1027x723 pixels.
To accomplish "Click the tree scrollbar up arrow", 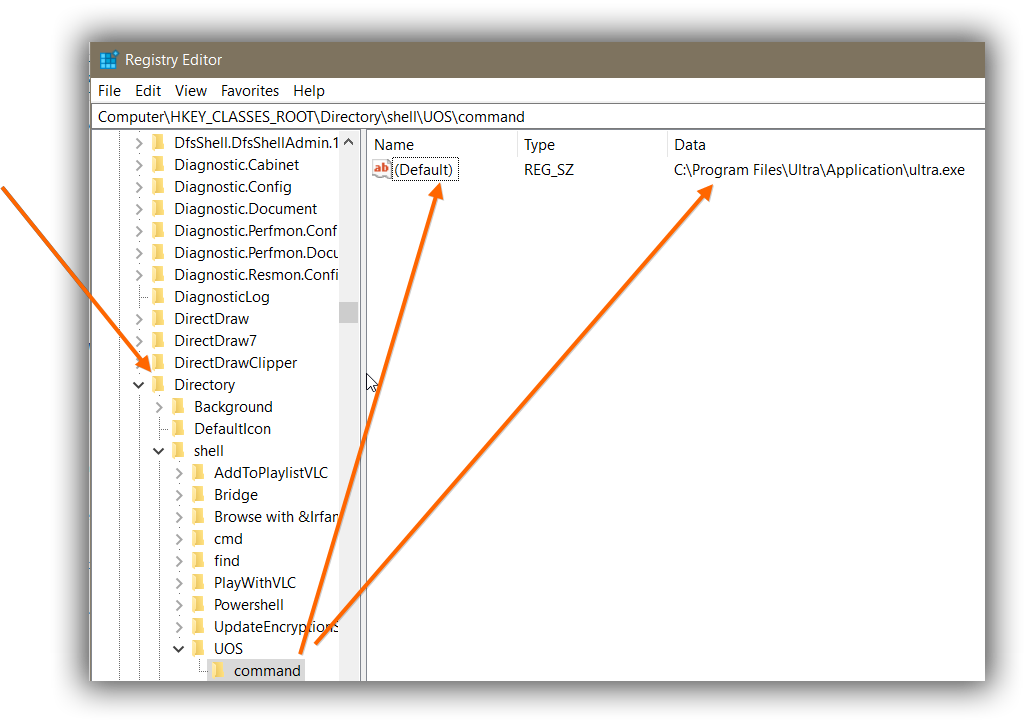I will point(348,142).
